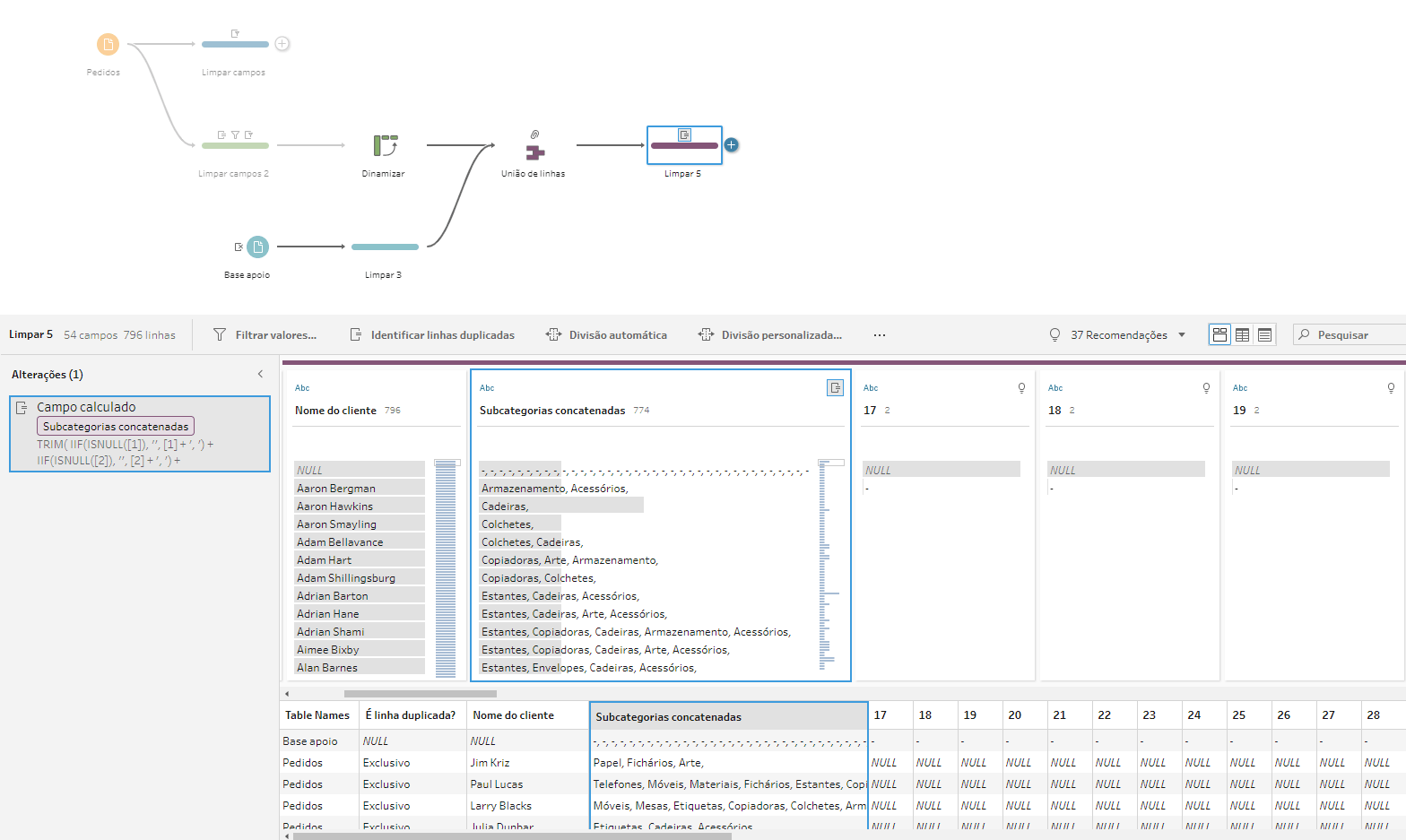Click calculated field icon on Subcategorias concatenadas card
This screenshot has width=1406, height=840.
point(835,387)
